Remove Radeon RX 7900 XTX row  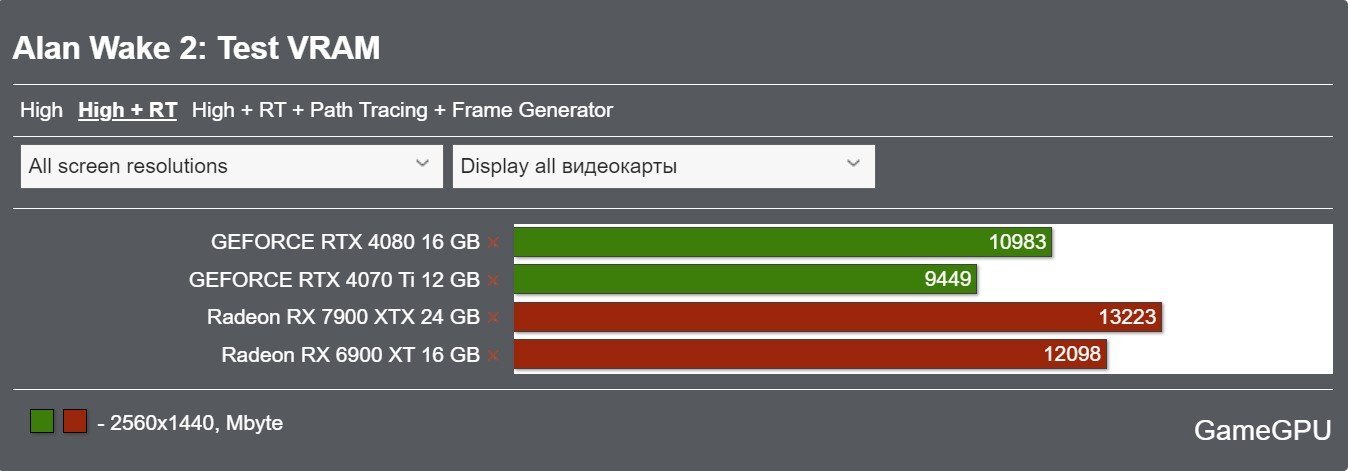493,318
